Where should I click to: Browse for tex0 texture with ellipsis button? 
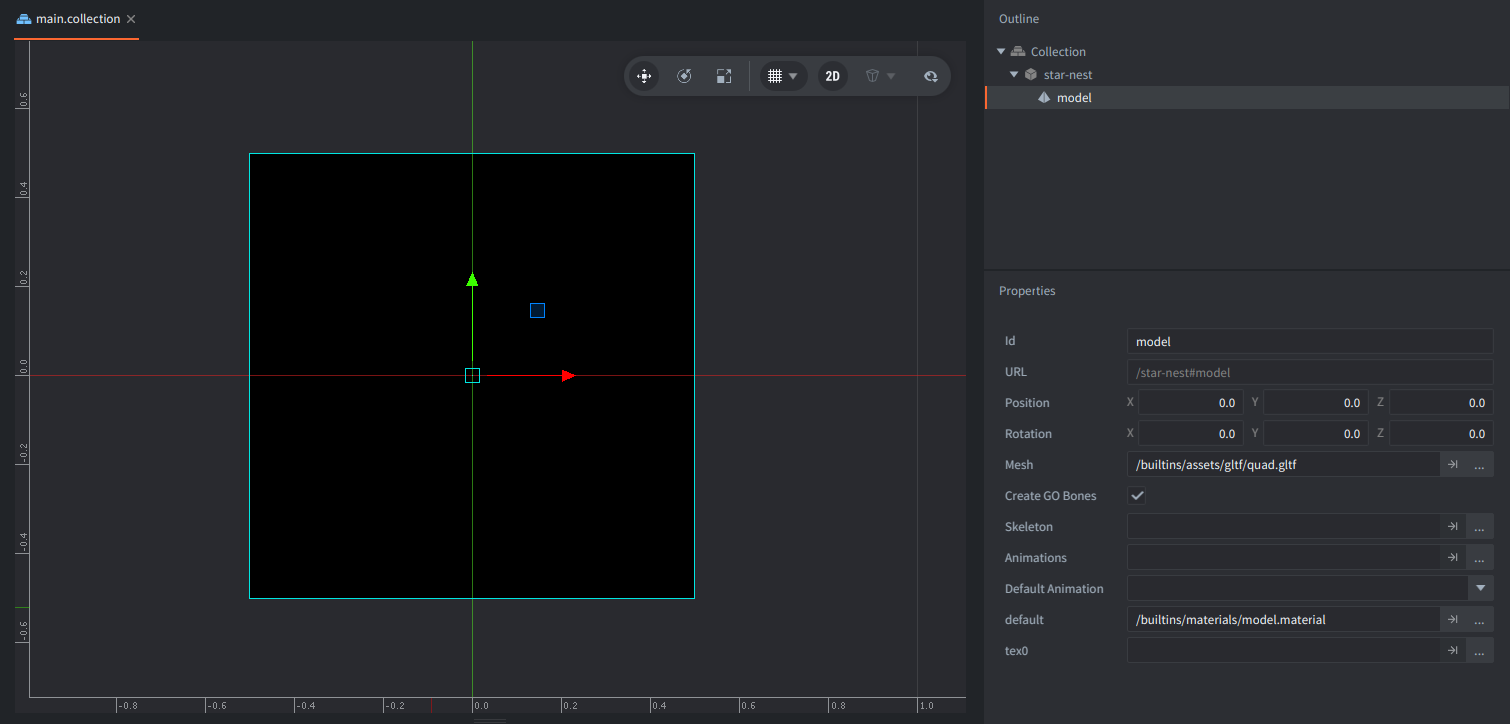[x=1480, y=651]
